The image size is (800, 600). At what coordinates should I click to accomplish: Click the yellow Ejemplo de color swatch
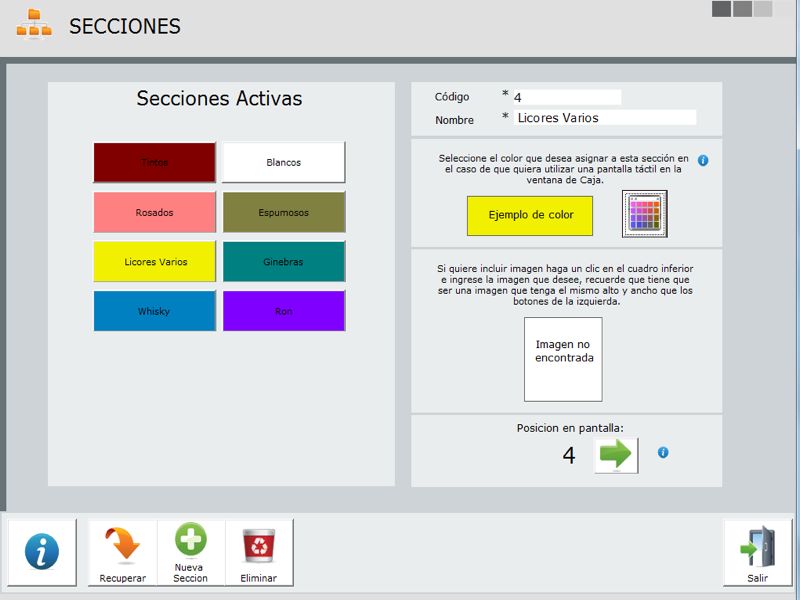[530, 215]
